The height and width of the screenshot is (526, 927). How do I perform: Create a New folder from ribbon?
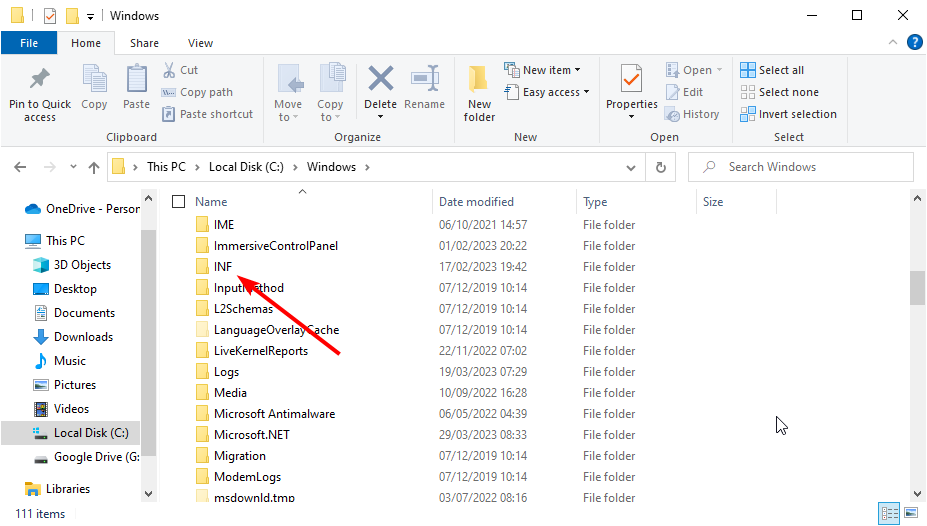[x=479, y=93]
